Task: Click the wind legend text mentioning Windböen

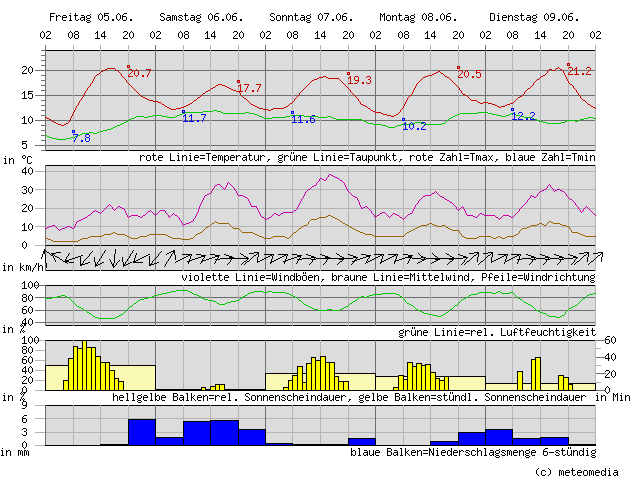Action: 388,277
